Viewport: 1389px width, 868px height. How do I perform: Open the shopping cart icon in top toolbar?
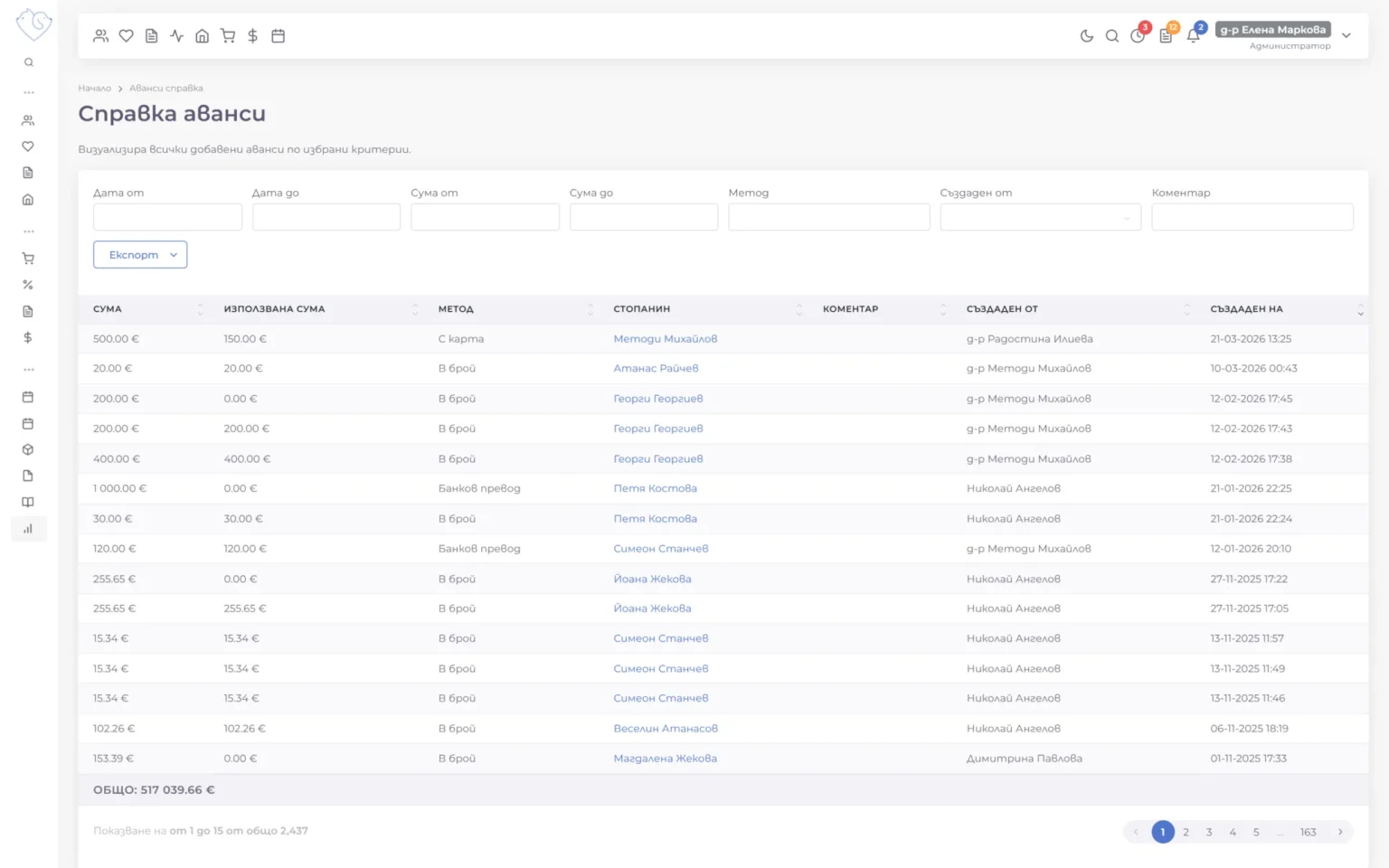pos(228,36)
